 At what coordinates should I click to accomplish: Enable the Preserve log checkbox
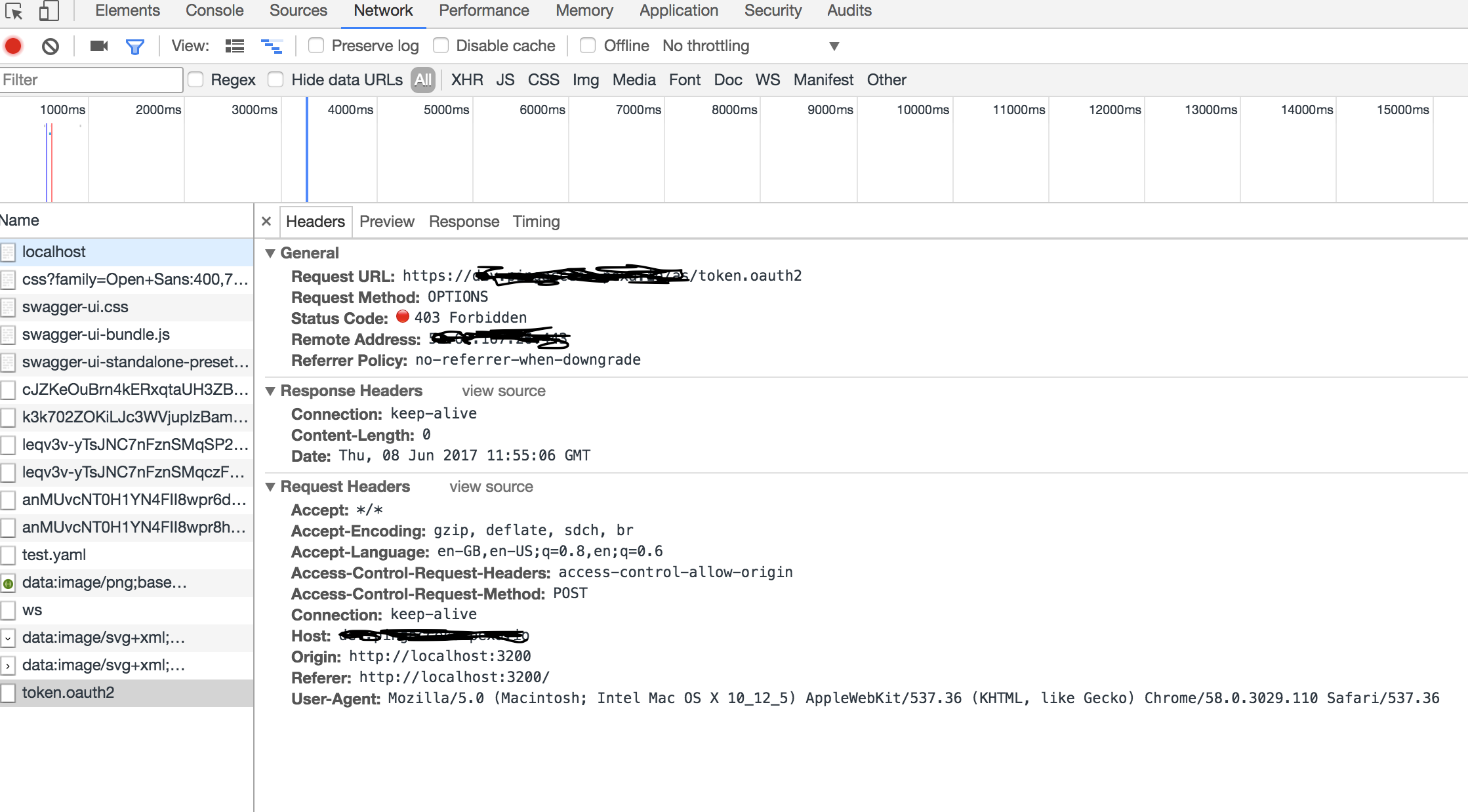coord(316,45)
